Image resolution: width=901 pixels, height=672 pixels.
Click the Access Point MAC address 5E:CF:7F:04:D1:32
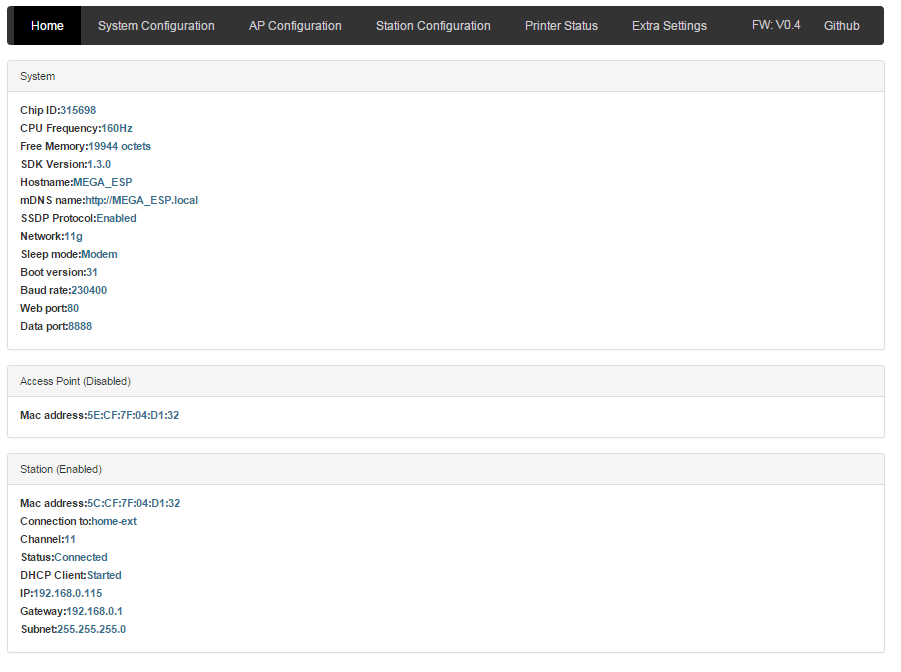point(133,415)
